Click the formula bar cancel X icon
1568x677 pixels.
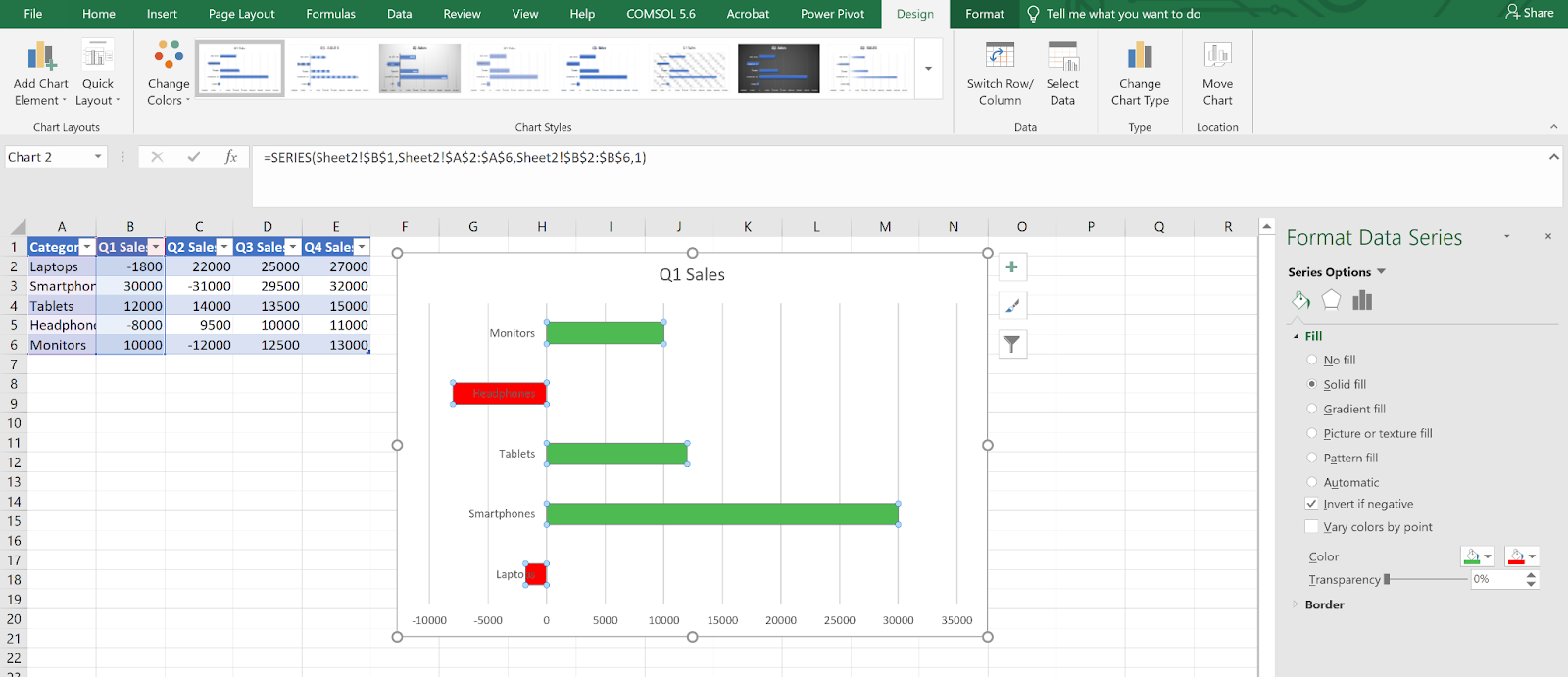[157, 157]
